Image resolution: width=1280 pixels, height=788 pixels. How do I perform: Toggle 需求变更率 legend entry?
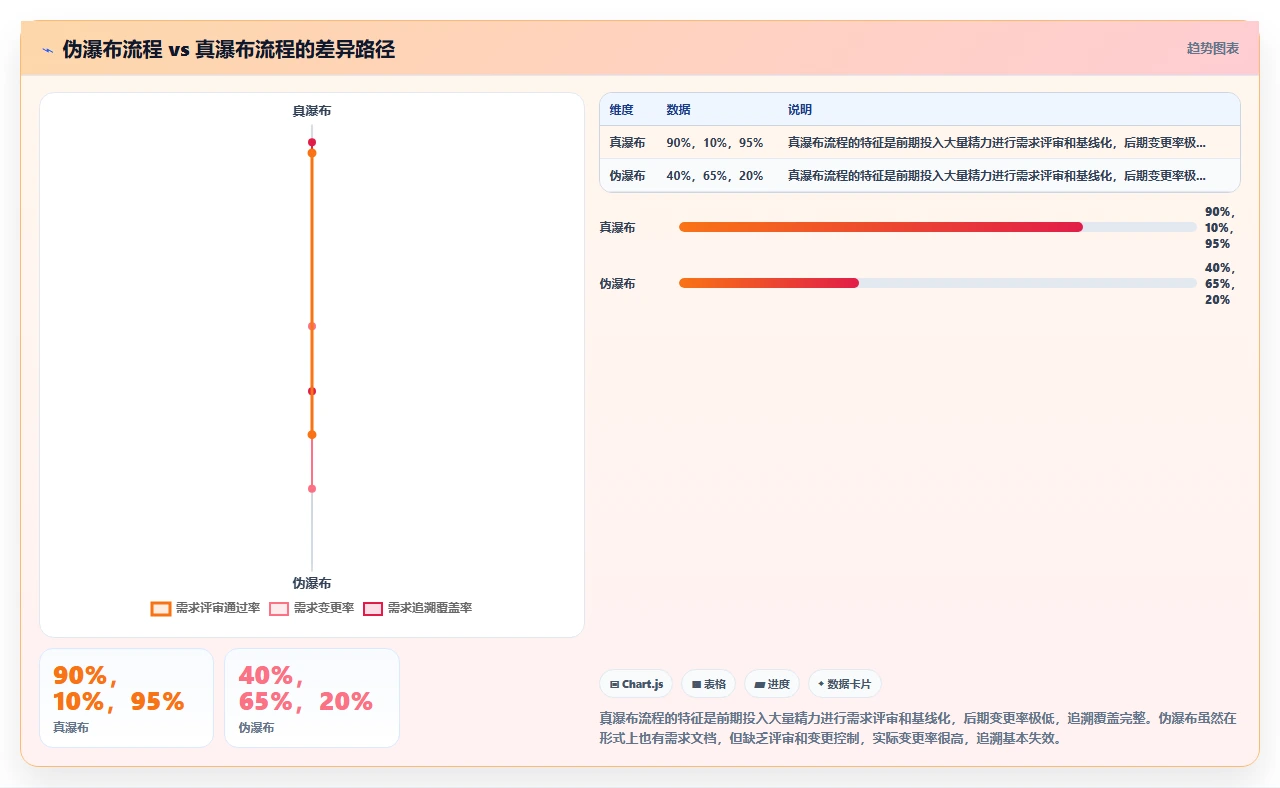coord(312,608)
